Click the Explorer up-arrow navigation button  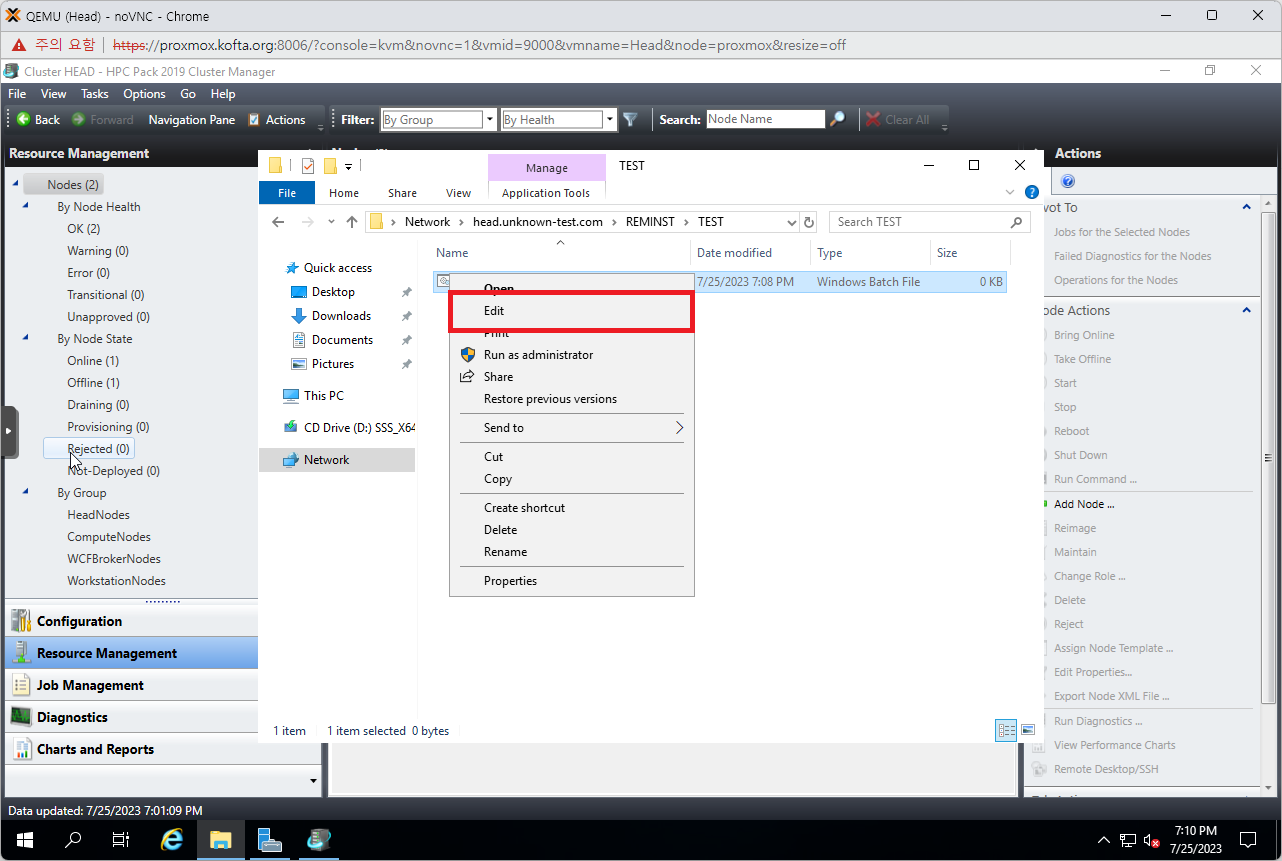pyautogui.click(x=352, y=222)
